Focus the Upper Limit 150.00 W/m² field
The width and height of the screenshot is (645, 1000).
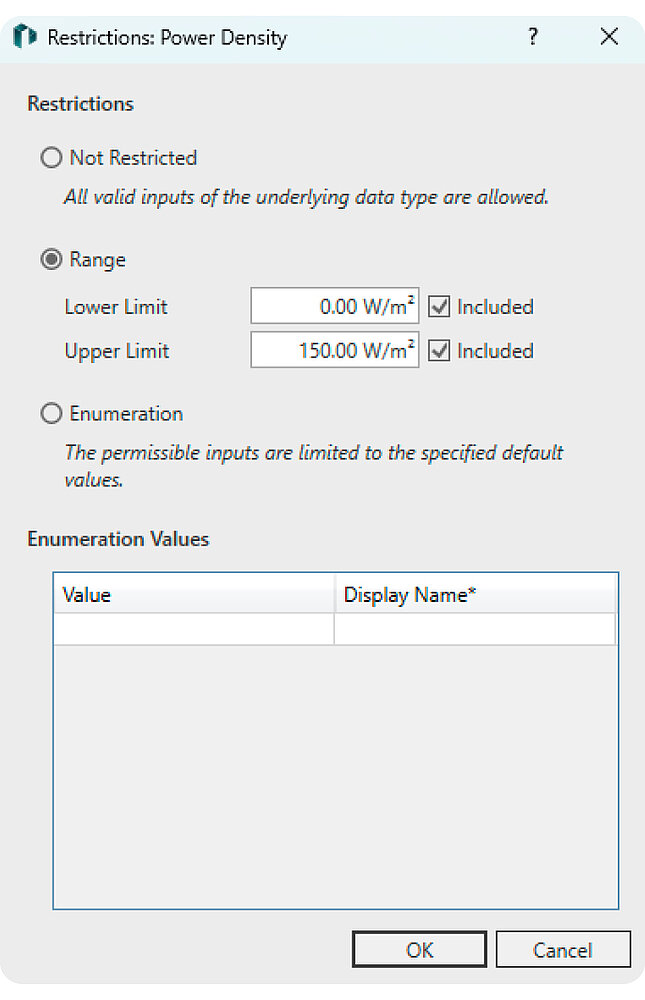click(334, 351)
